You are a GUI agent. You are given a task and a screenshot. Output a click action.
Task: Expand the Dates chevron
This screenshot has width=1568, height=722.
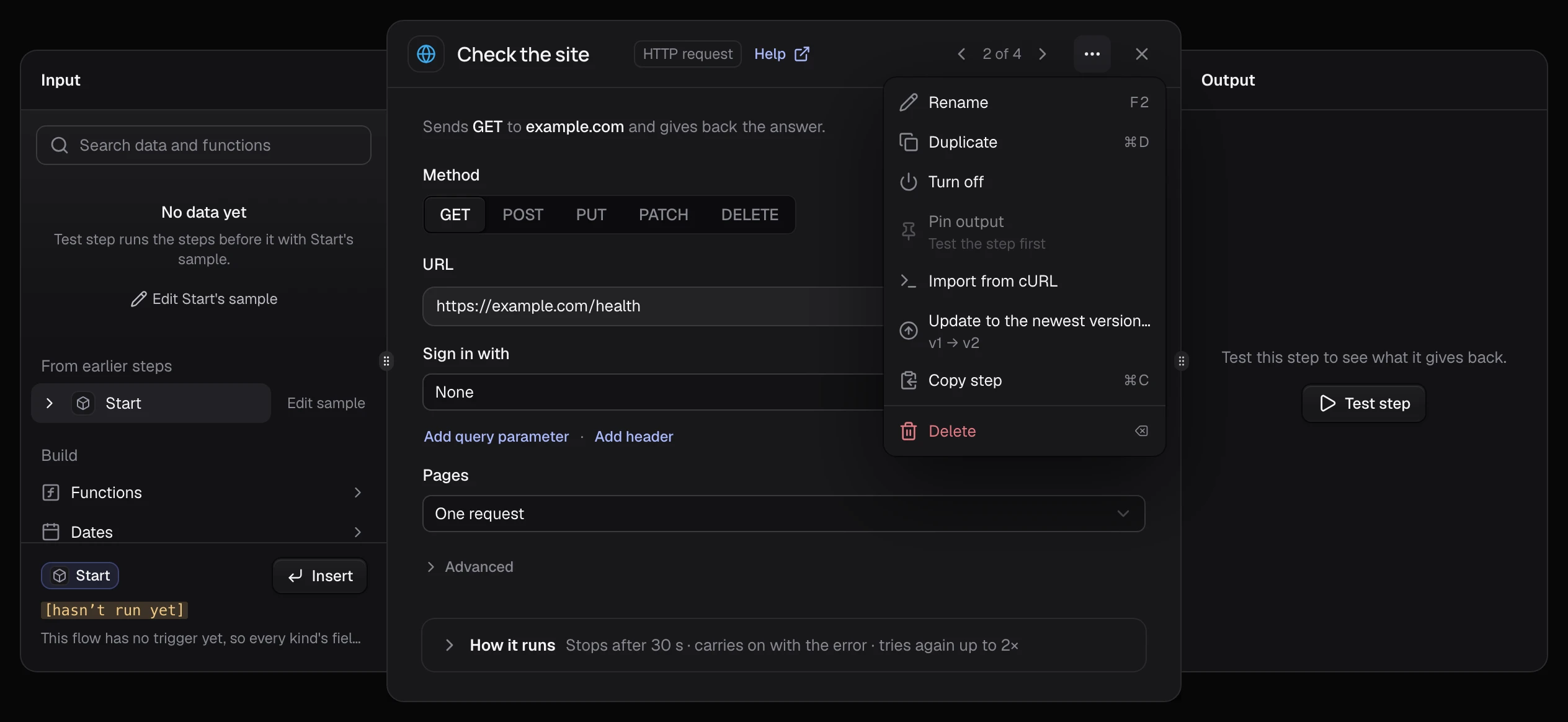[x=357, y=532]
